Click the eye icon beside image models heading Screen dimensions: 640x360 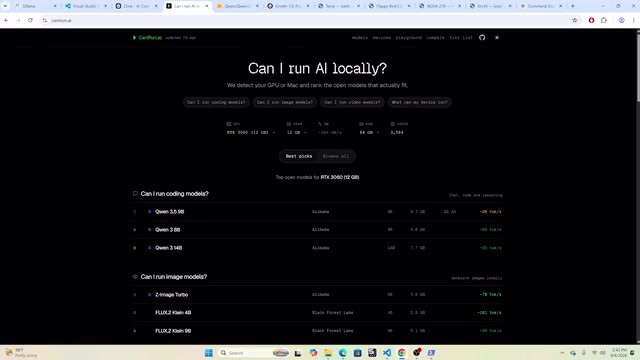pos(135,277)
